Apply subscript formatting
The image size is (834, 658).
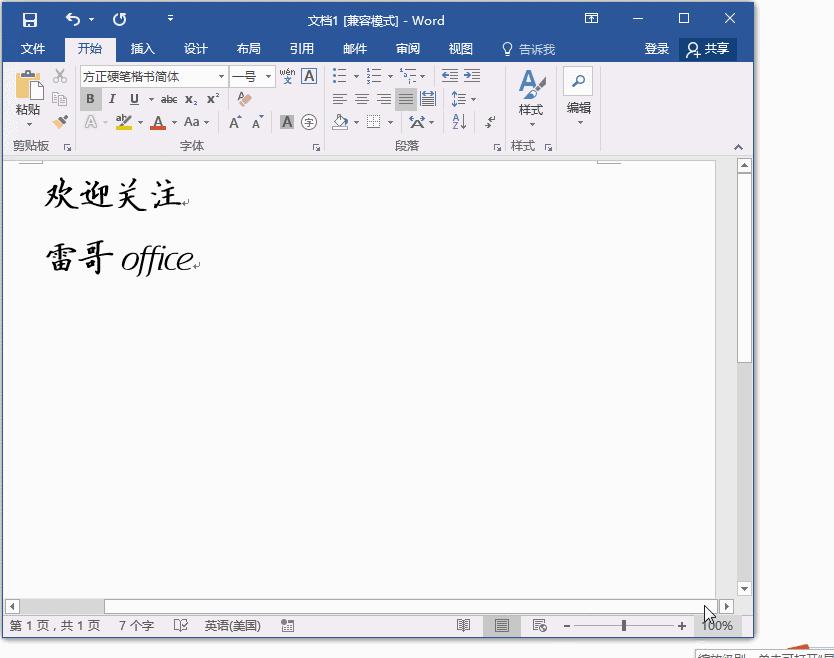point(192,99)
